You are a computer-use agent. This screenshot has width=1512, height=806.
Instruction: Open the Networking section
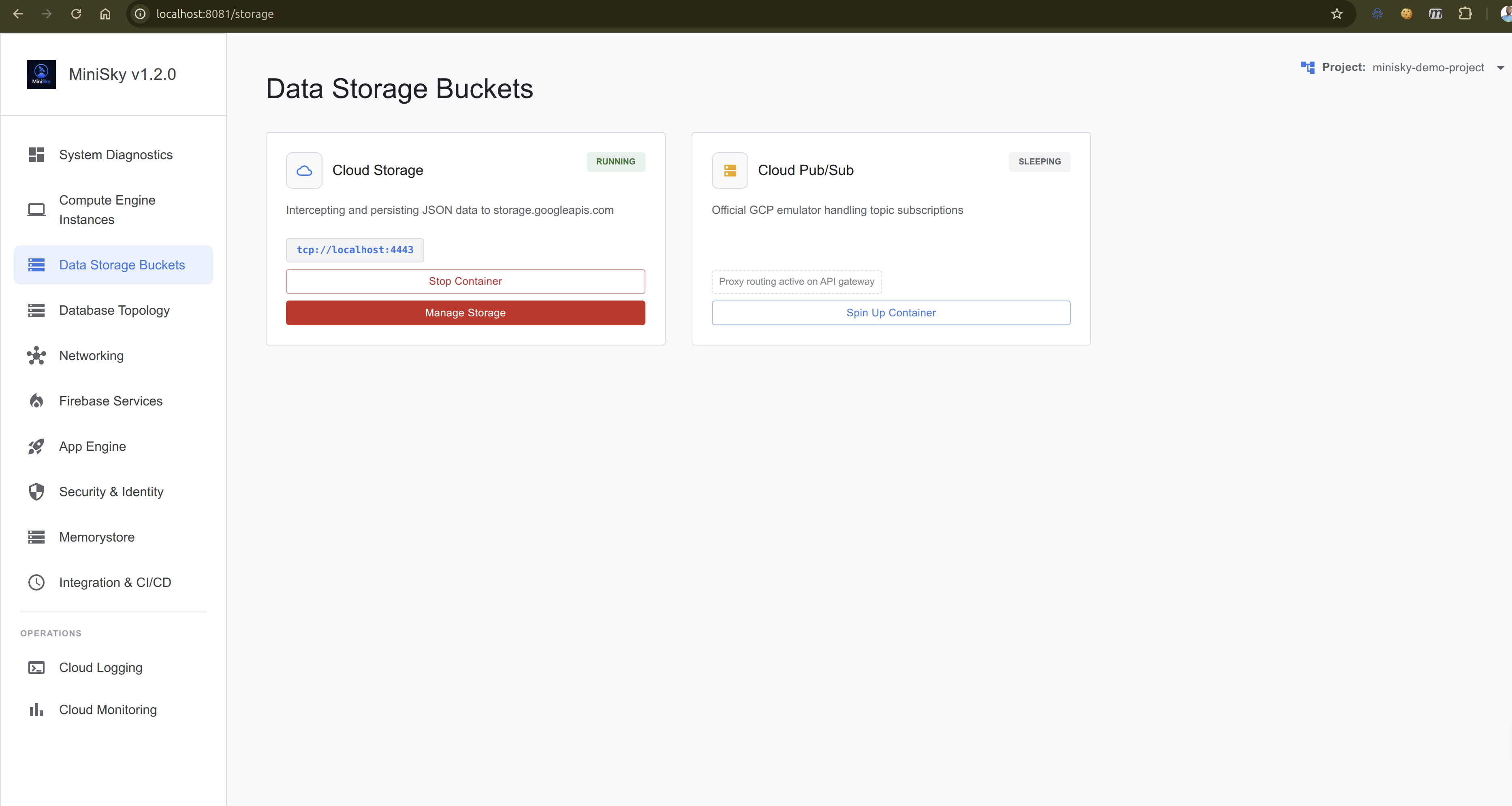pyautogui.click(x=113, y=356)
